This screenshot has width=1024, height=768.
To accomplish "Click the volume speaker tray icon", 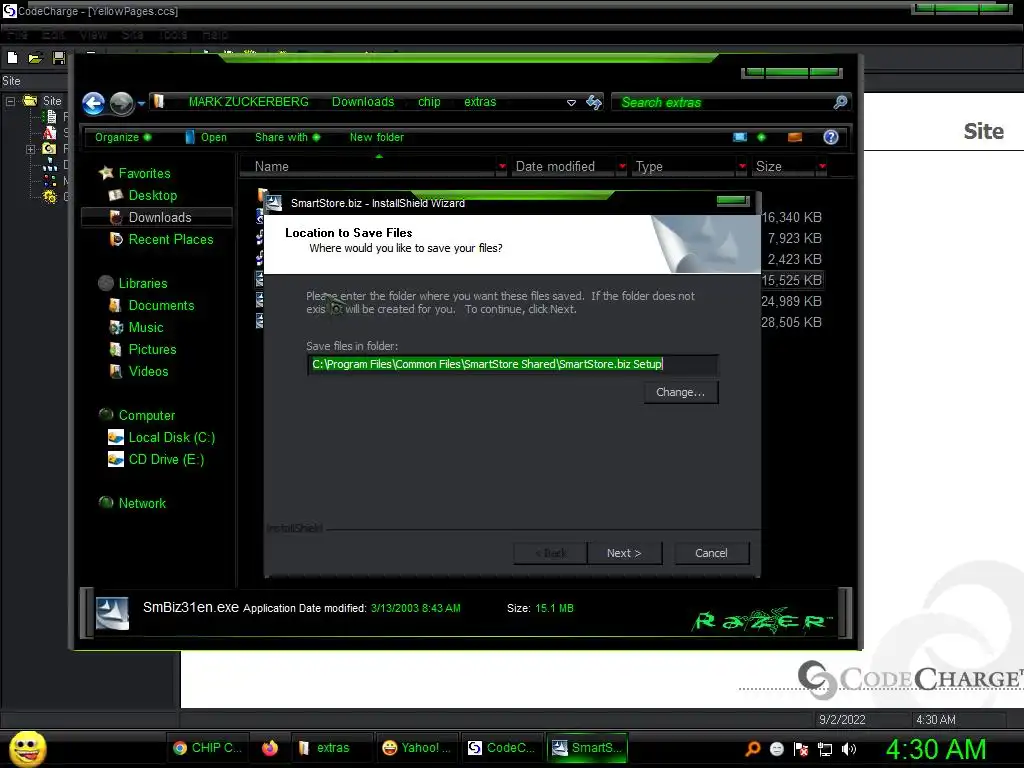I will pyautogui.click(x=849, y=749).
